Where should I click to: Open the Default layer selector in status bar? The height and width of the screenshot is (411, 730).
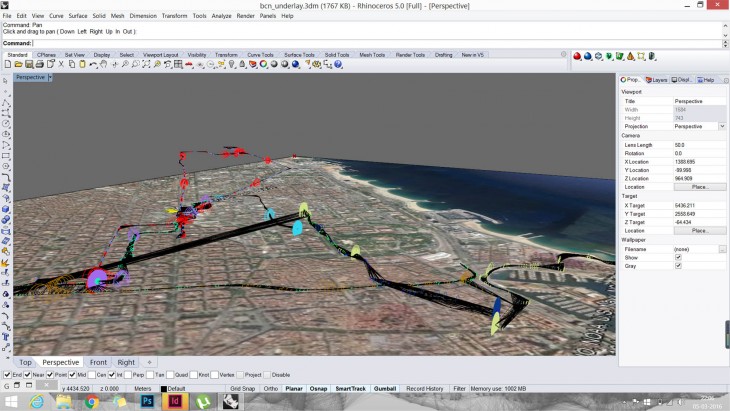(x=176, y=388)
